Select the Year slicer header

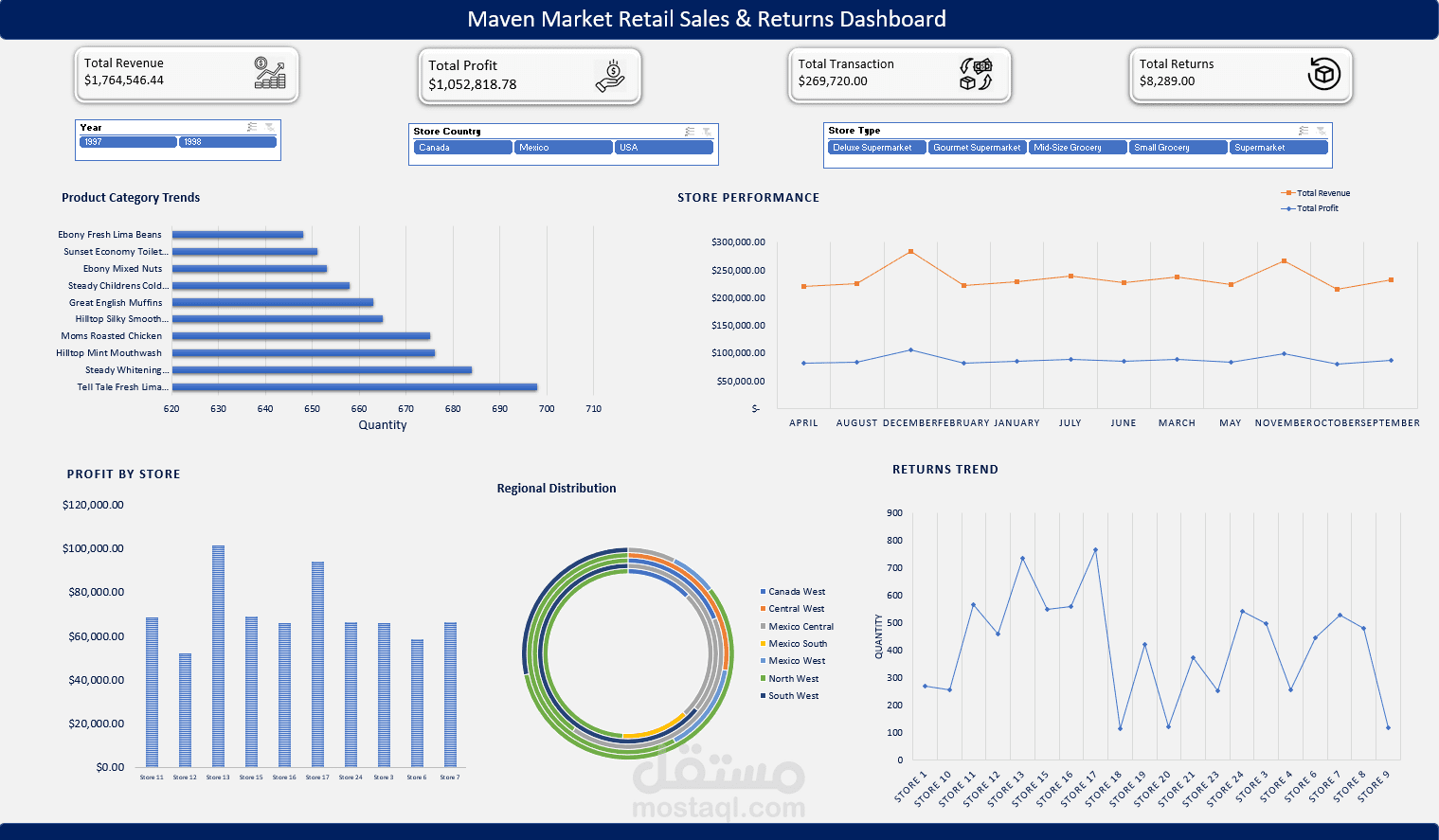pos(91,127)
